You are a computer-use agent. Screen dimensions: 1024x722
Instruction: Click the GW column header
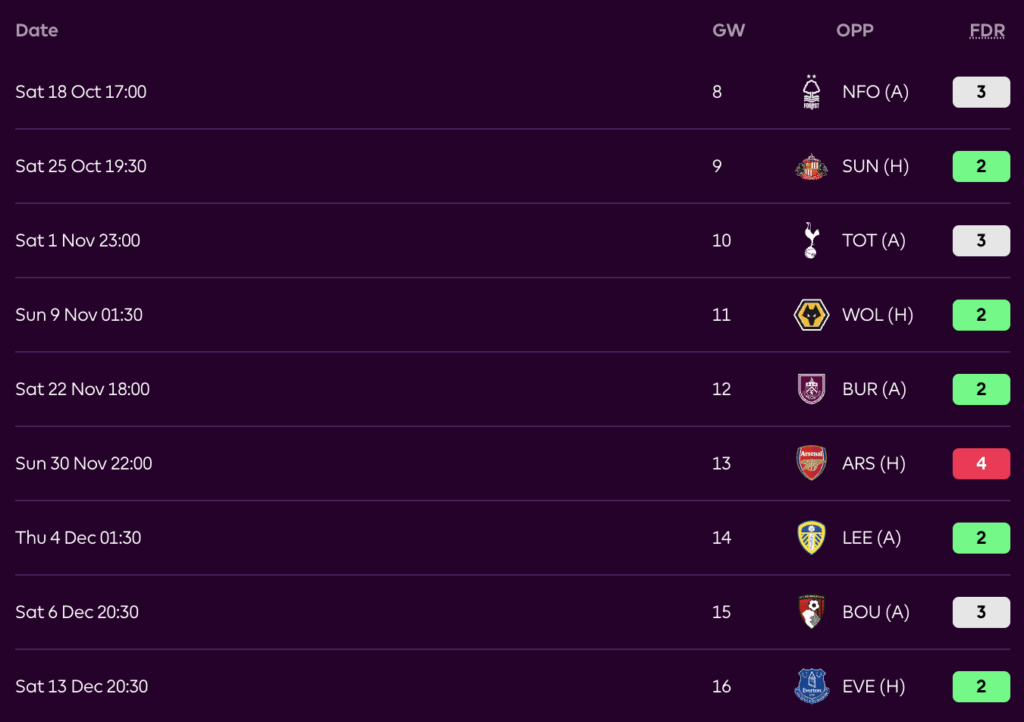coord(728,30)
